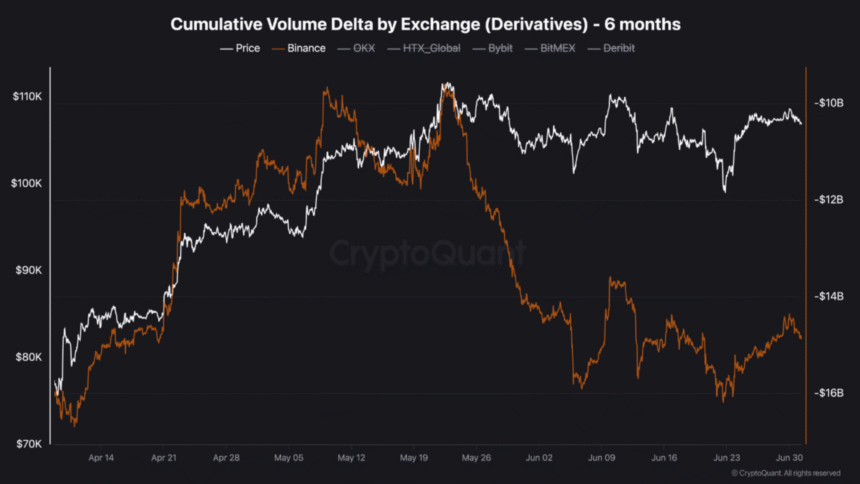Click the orange Binance legend line marker
This screenshot has height=484, width=860.
278,49
